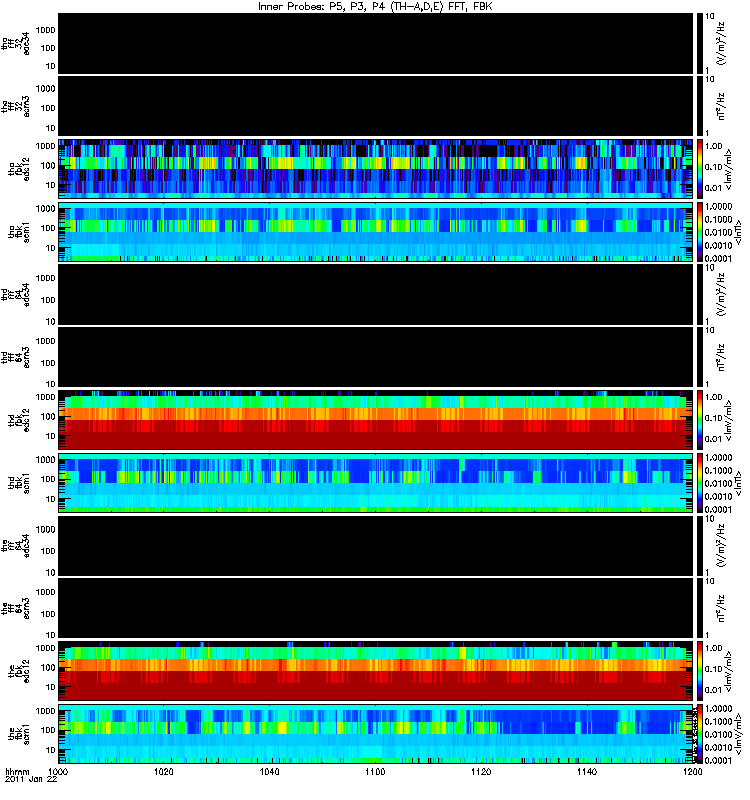
Task: Click the "hhmm" axis unit label
Action: (x=17, y=771)
